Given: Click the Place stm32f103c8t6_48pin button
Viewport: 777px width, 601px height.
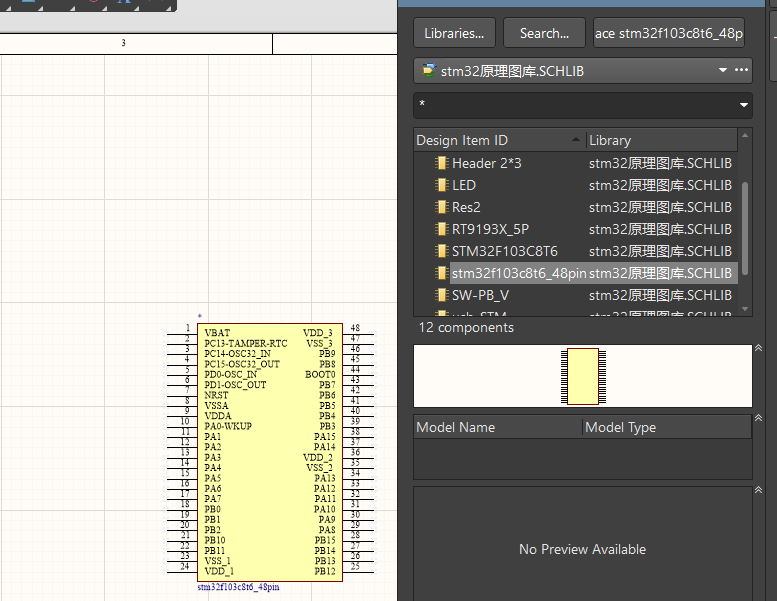Looking at the screenshot, I should click(668, 33).
